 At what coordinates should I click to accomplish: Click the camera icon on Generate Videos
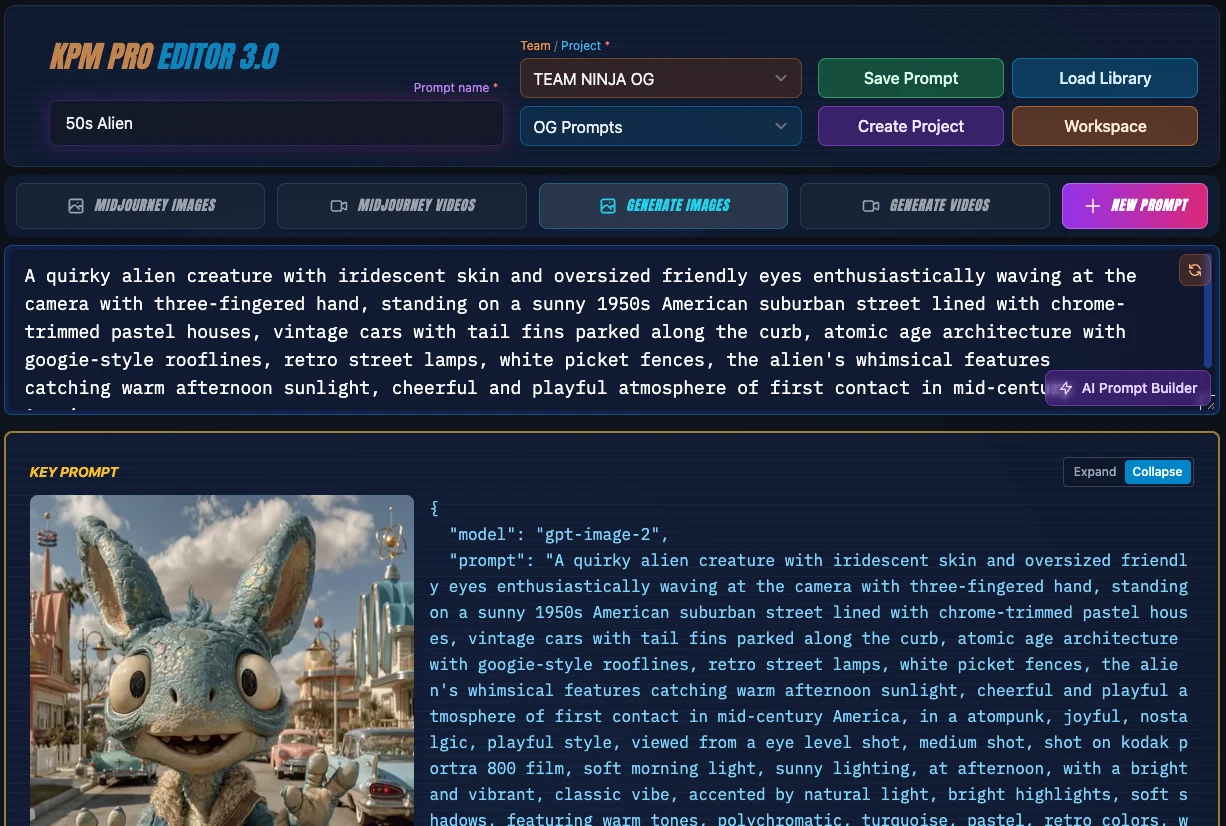click(871, 206)
